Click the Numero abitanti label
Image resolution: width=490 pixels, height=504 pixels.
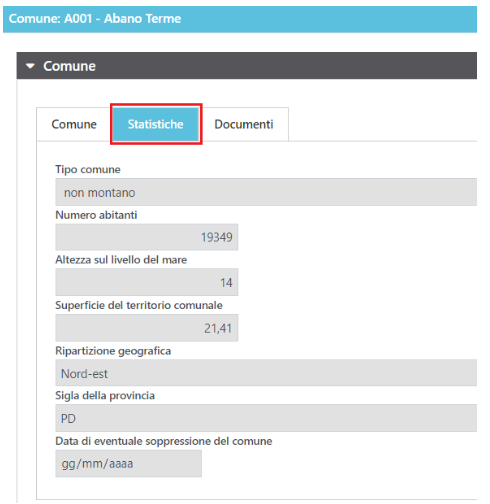coord(96,215)
